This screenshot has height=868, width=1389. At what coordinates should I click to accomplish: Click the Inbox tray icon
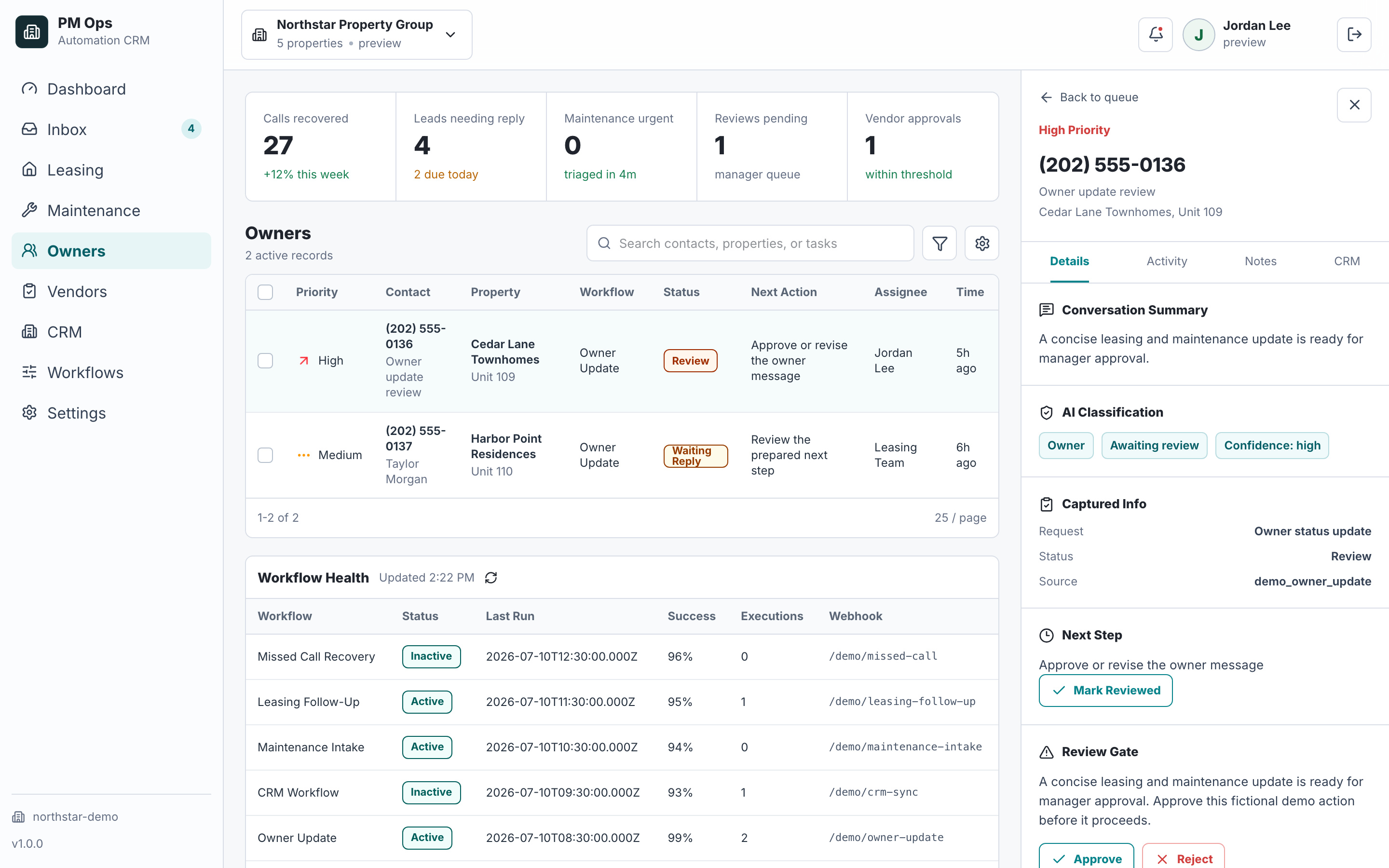[x=29, y=129]
